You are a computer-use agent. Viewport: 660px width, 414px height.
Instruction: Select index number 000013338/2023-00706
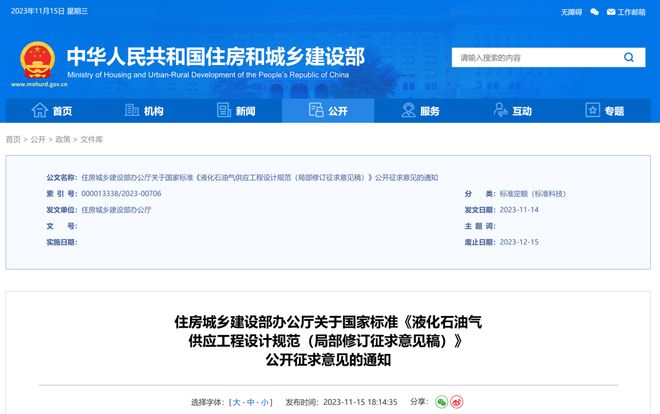[121, 194]
